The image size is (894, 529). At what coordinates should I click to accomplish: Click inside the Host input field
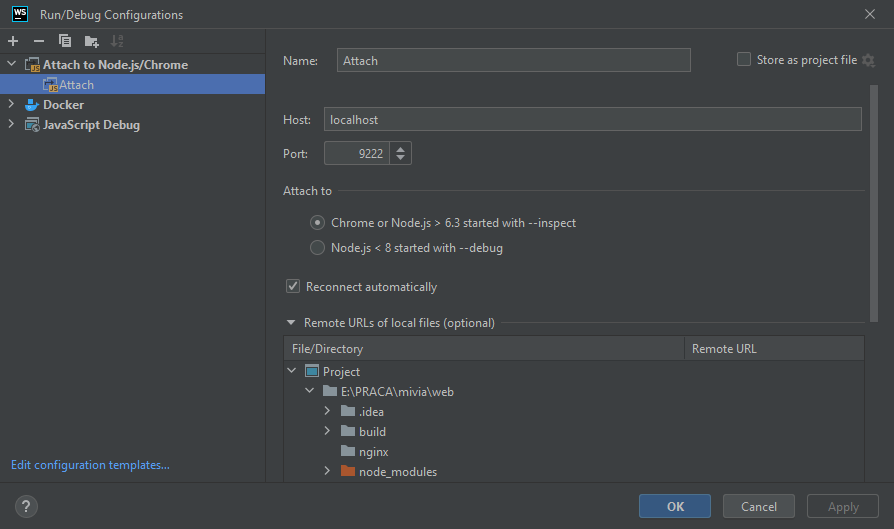pos(592,120)
